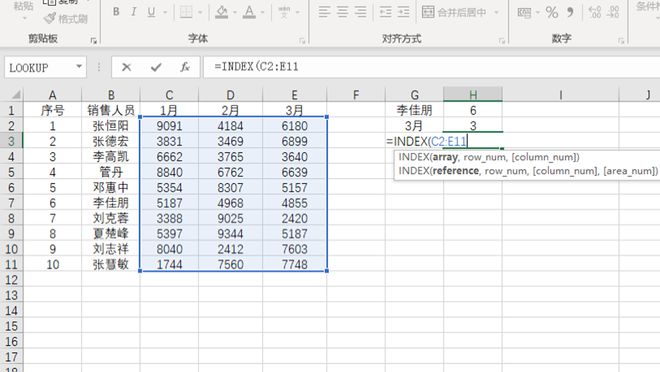Click name 刘克蓉 in column B
660x372 pixels.
111,218
